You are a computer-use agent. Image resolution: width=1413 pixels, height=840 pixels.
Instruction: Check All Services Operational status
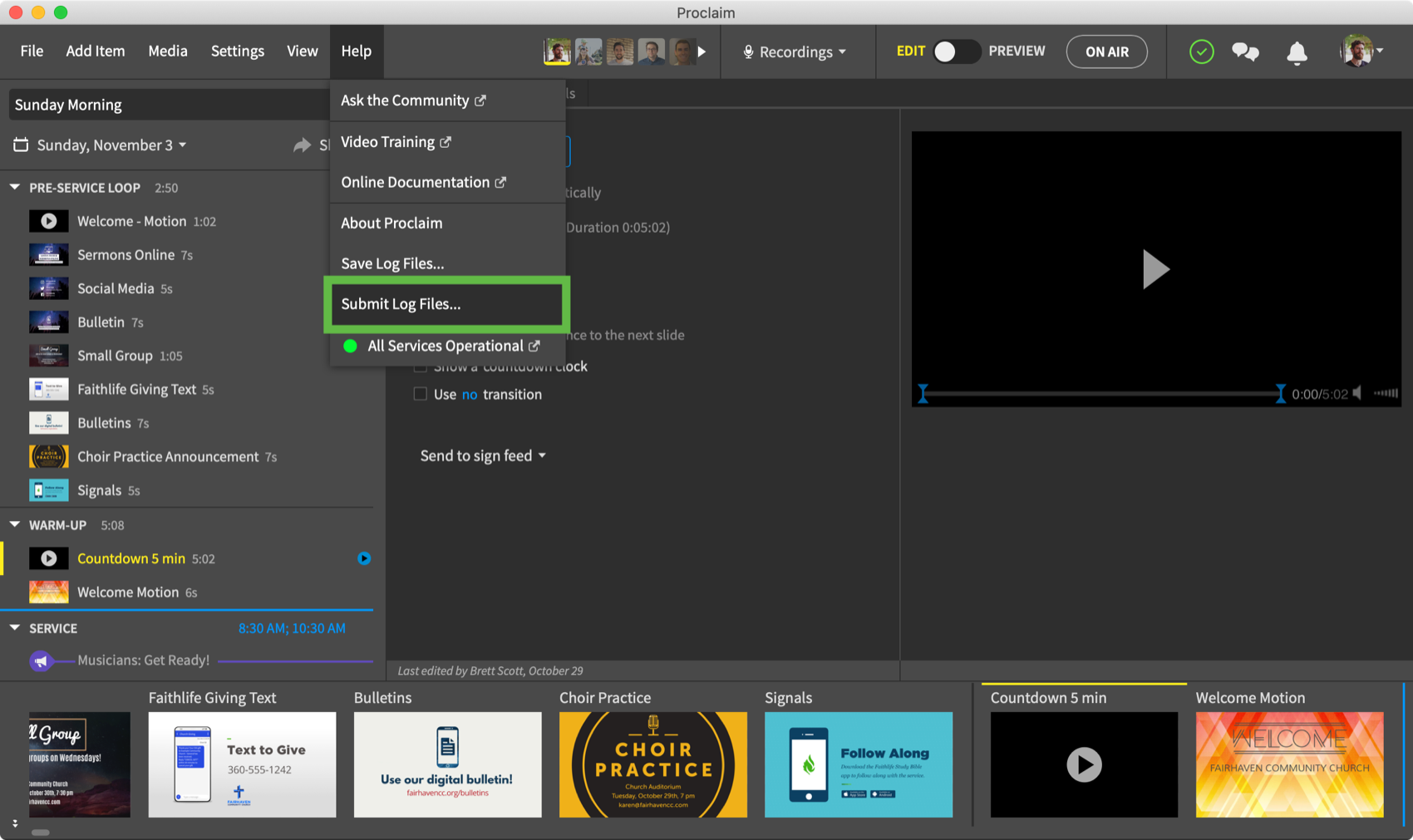[x=447, y=346]
